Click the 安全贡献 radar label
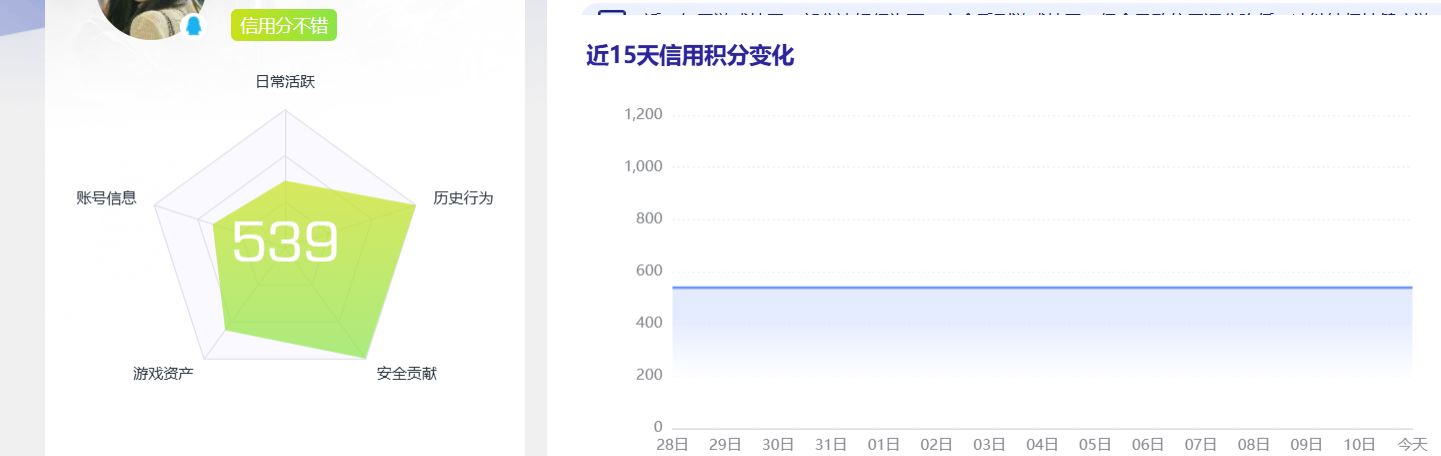The image size is (1441, 456). point(407,374)
